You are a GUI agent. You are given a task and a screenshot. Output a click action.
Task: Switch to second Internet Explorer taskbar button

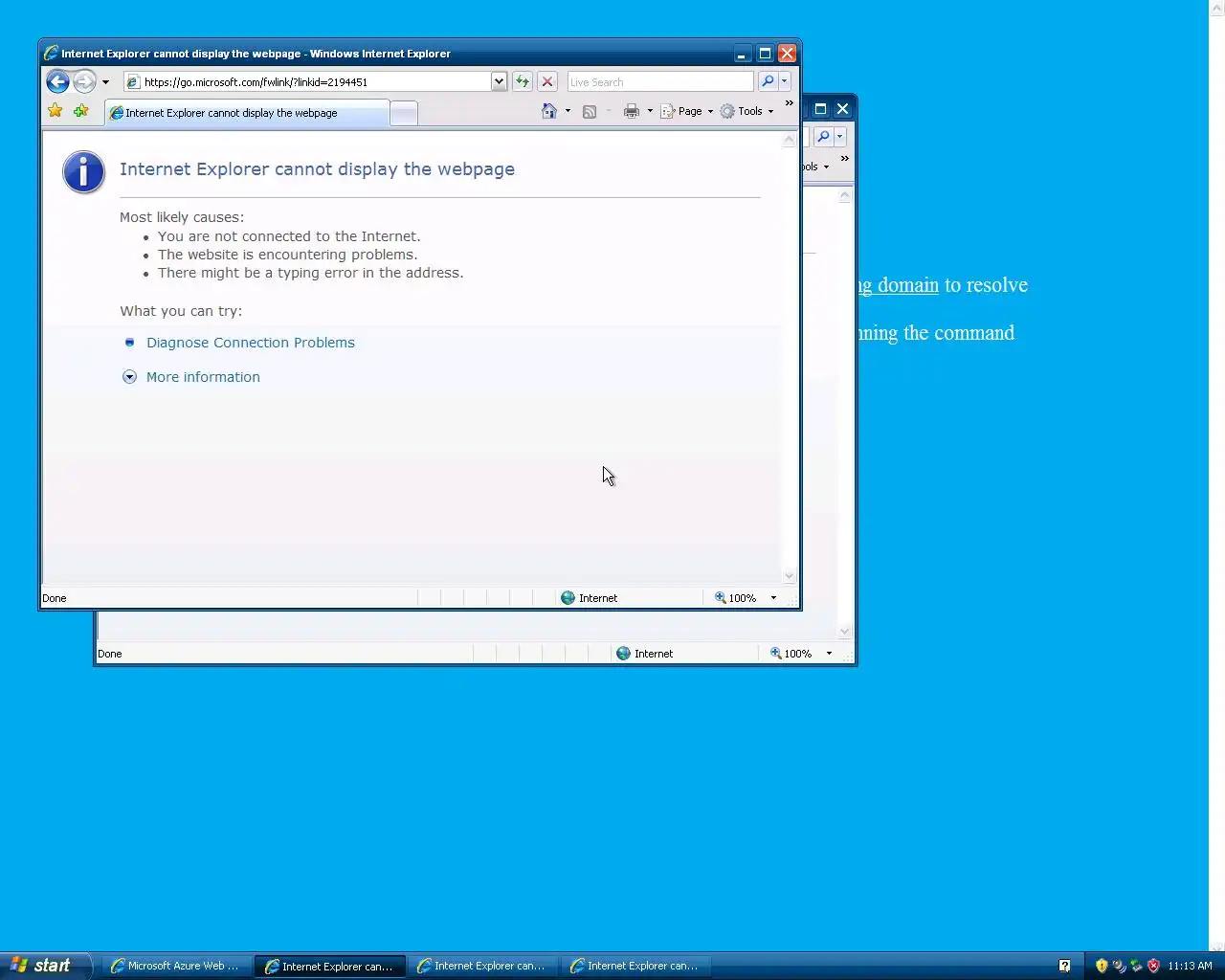coord(329,966)
